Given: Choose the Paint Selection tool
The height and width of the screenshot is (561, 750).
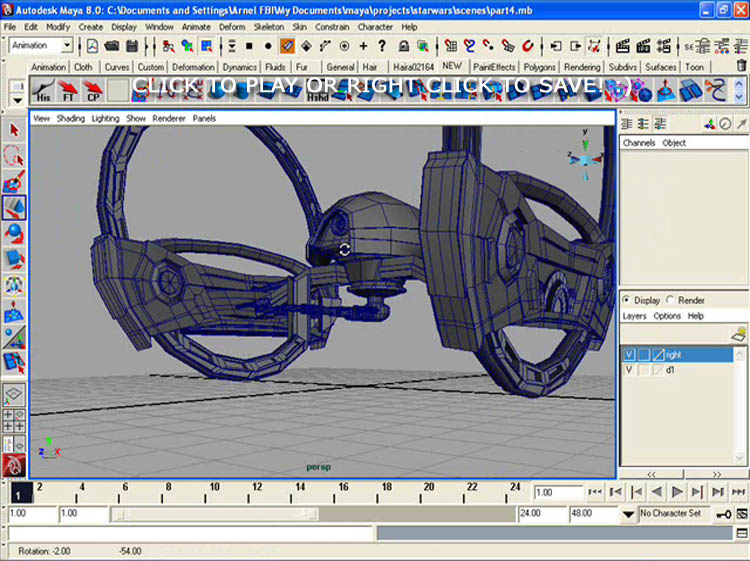Looking at the screenshot, I should 14,182.
